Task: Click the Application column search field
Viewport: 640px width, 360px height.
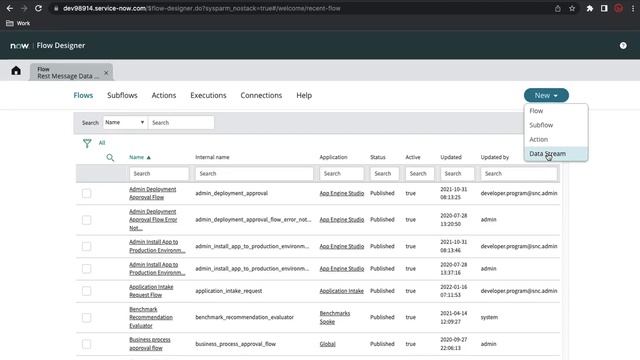Action: (x=342, y=174)
